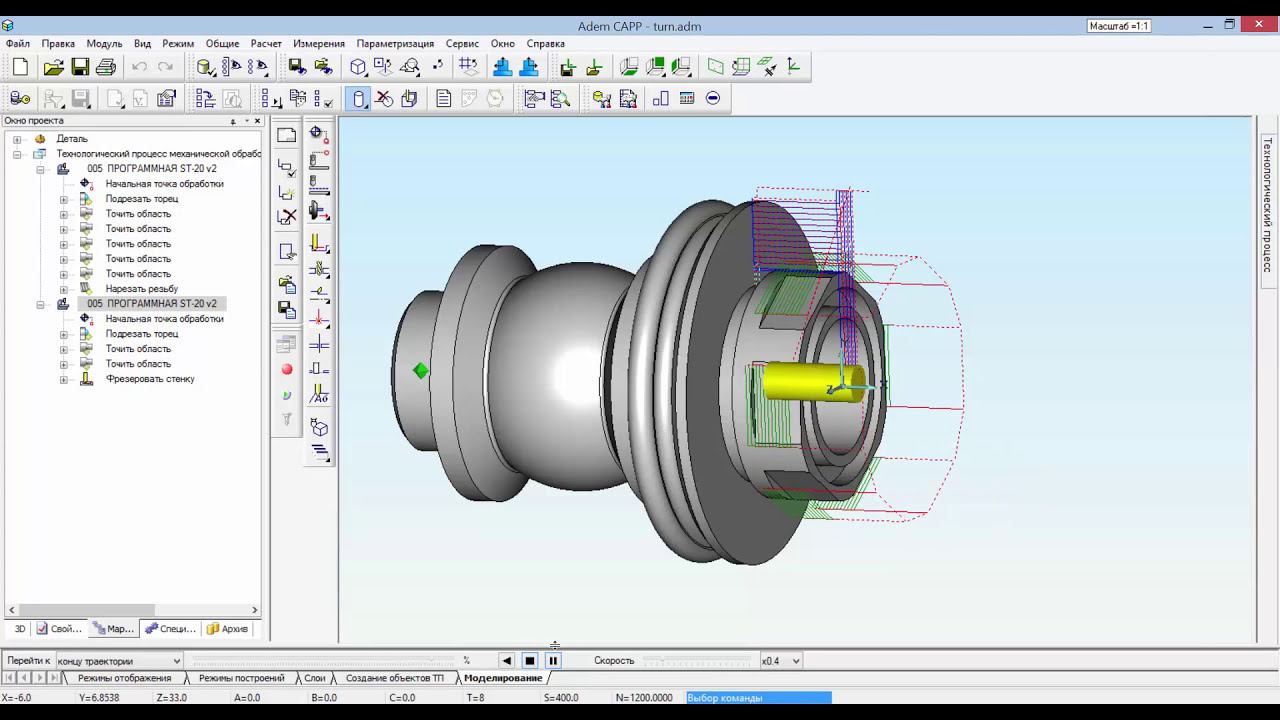1280x720 pixels.
Task: Click the calculator icon in second toolbar
Action: (687, 98)
